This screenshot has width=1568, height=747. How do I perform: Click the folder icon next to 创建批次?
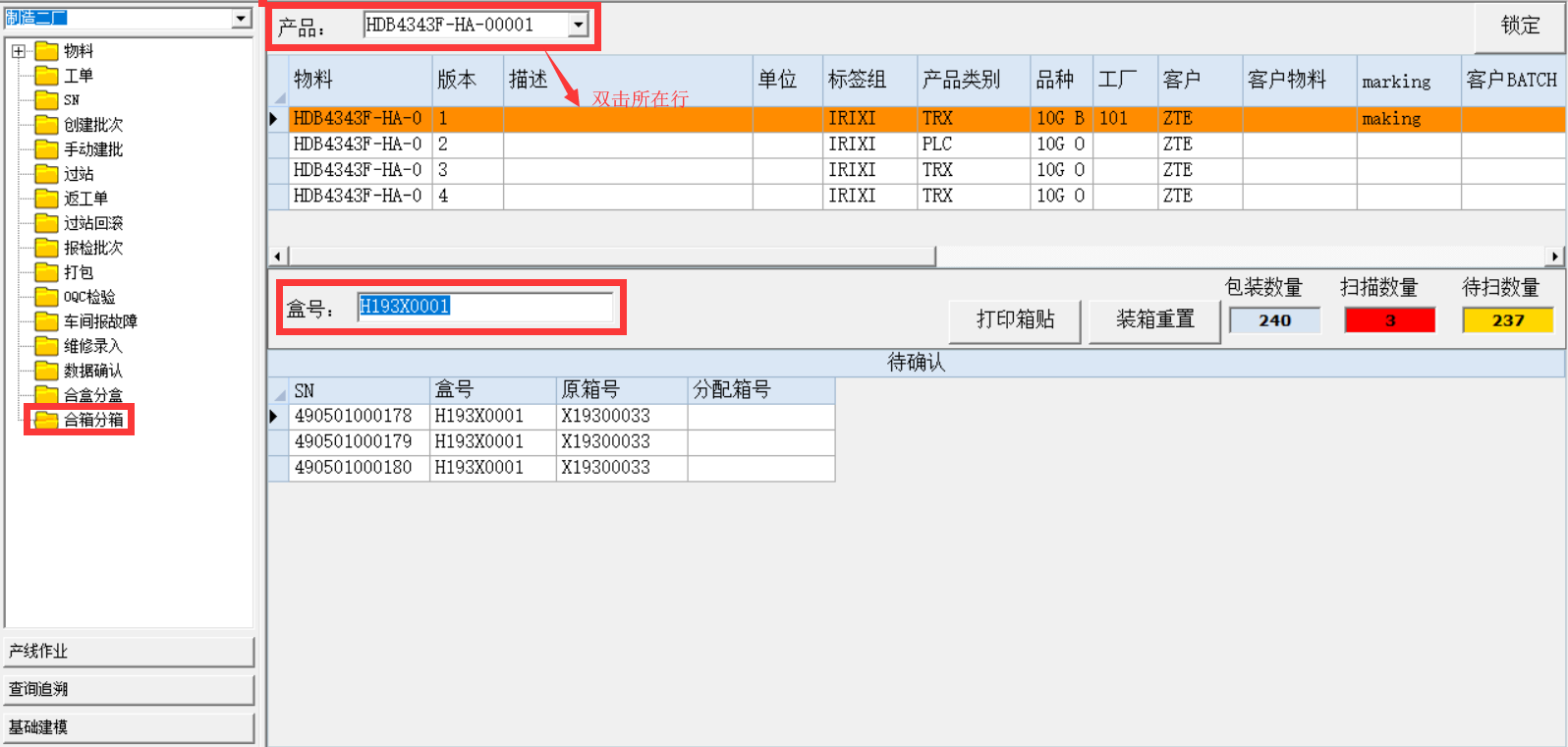pos(46,125)
